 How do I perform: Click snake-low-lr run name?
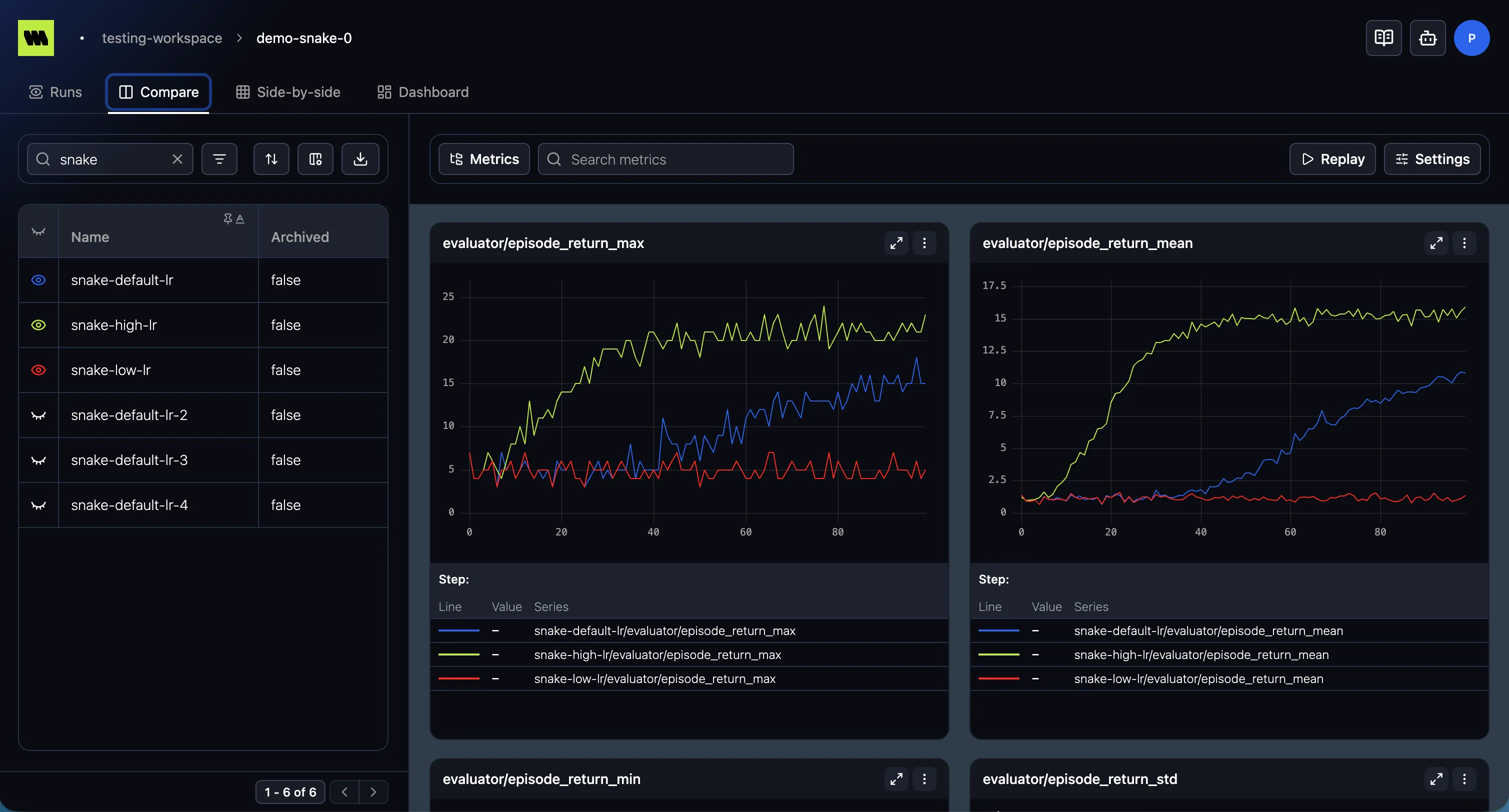pyautogui.click(x=110, y=370)
